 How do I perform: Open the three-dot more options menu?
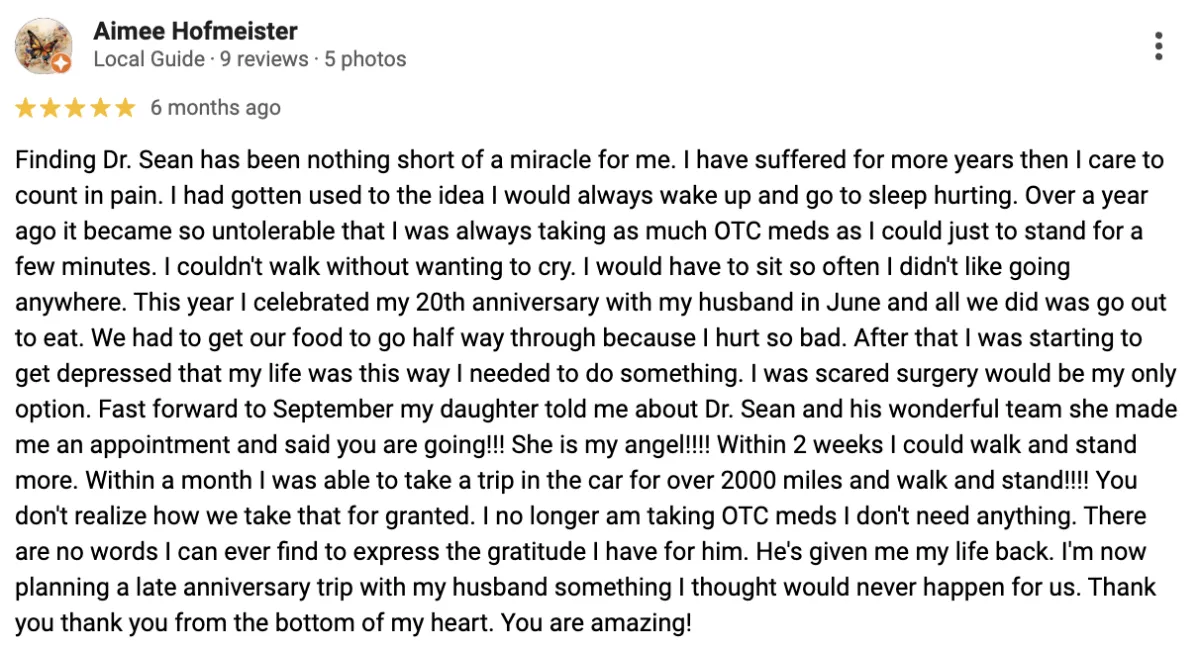coord(1158,46)
